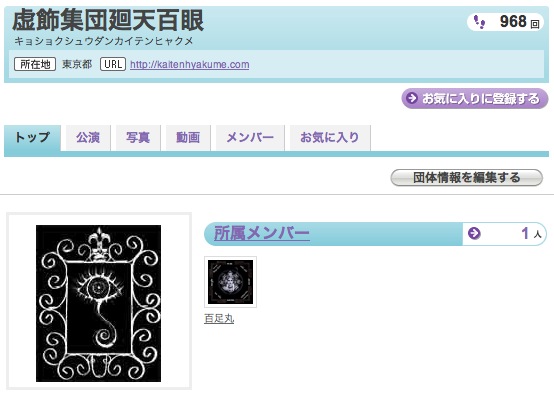Screen dimensions: 554x401
Task: Open the 所属メンバー heading link
Action: pos(262,233)
